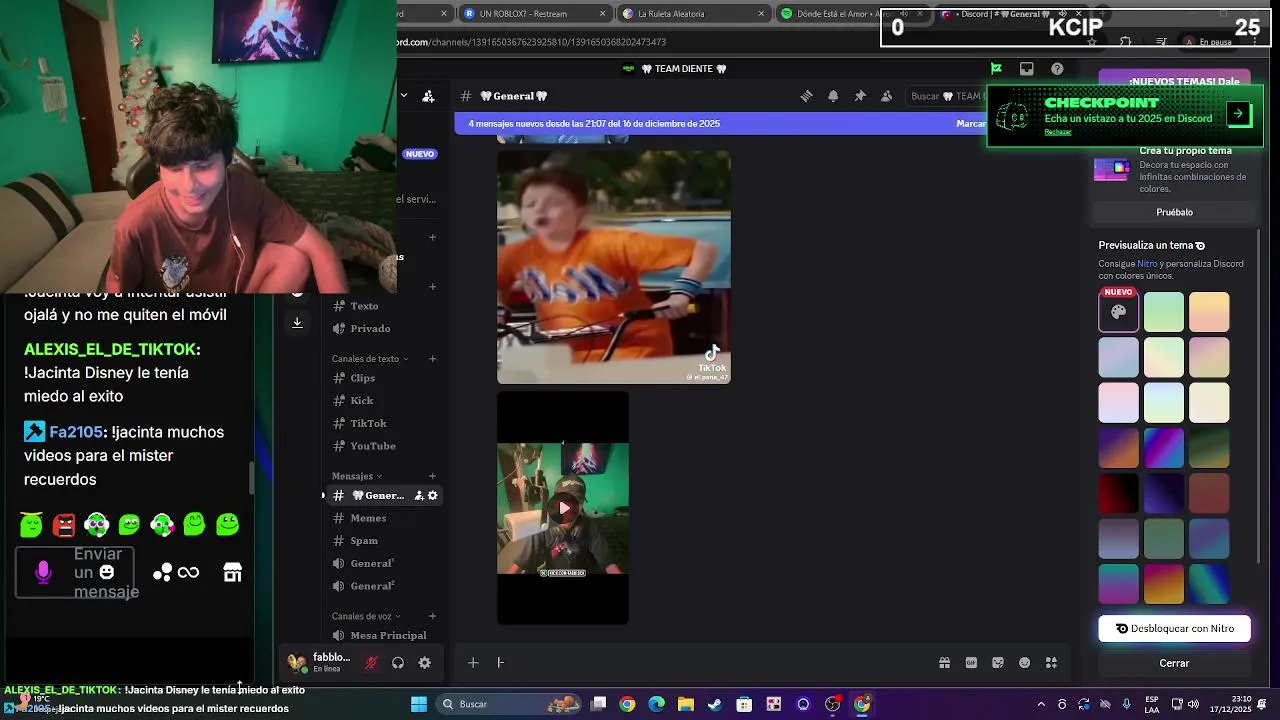Image resolution: width=1280 pixels, height=720 pixels.
Task: Select the NUEVO palette theme swatch
Action: click(1118, 312)
